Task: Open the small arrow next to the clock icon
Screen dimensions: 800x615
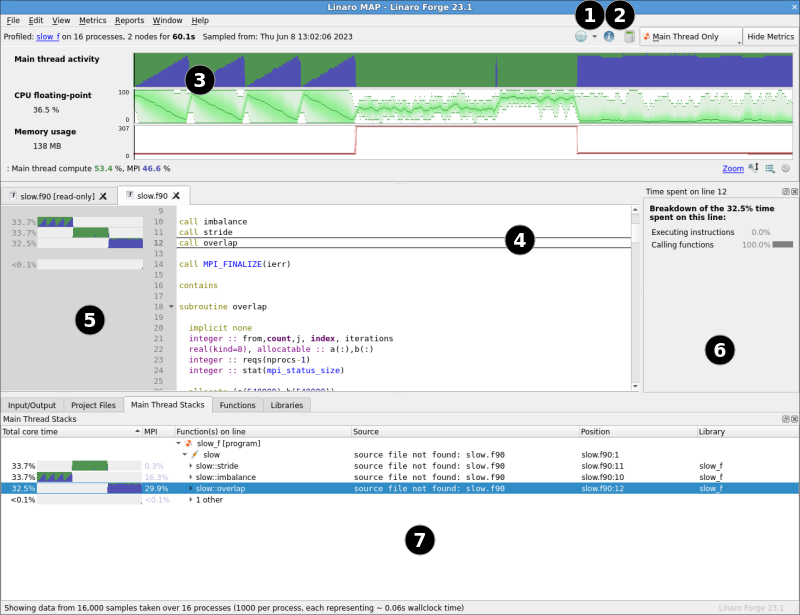Action: point(594,37)
